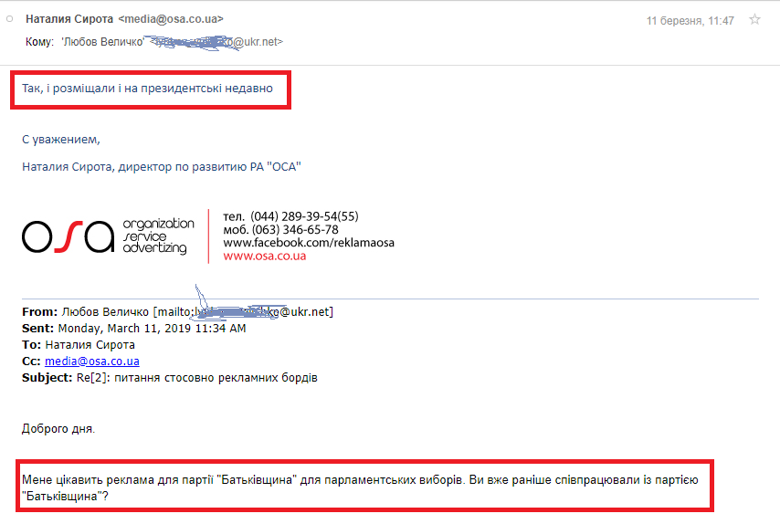Select recipient 'Любов Величко' in the header
Image resolution: width=780 pixels, height=524 pixels.
coord(103,42)
